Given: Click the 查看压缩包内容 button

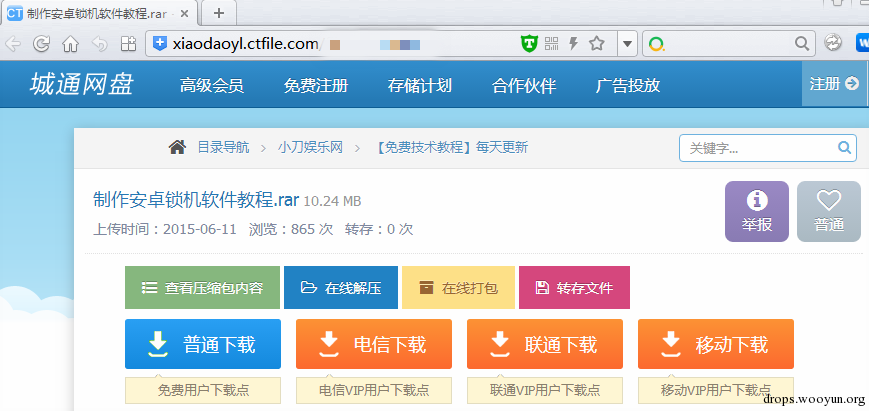Looking at the screenshot, I should 202,287.
